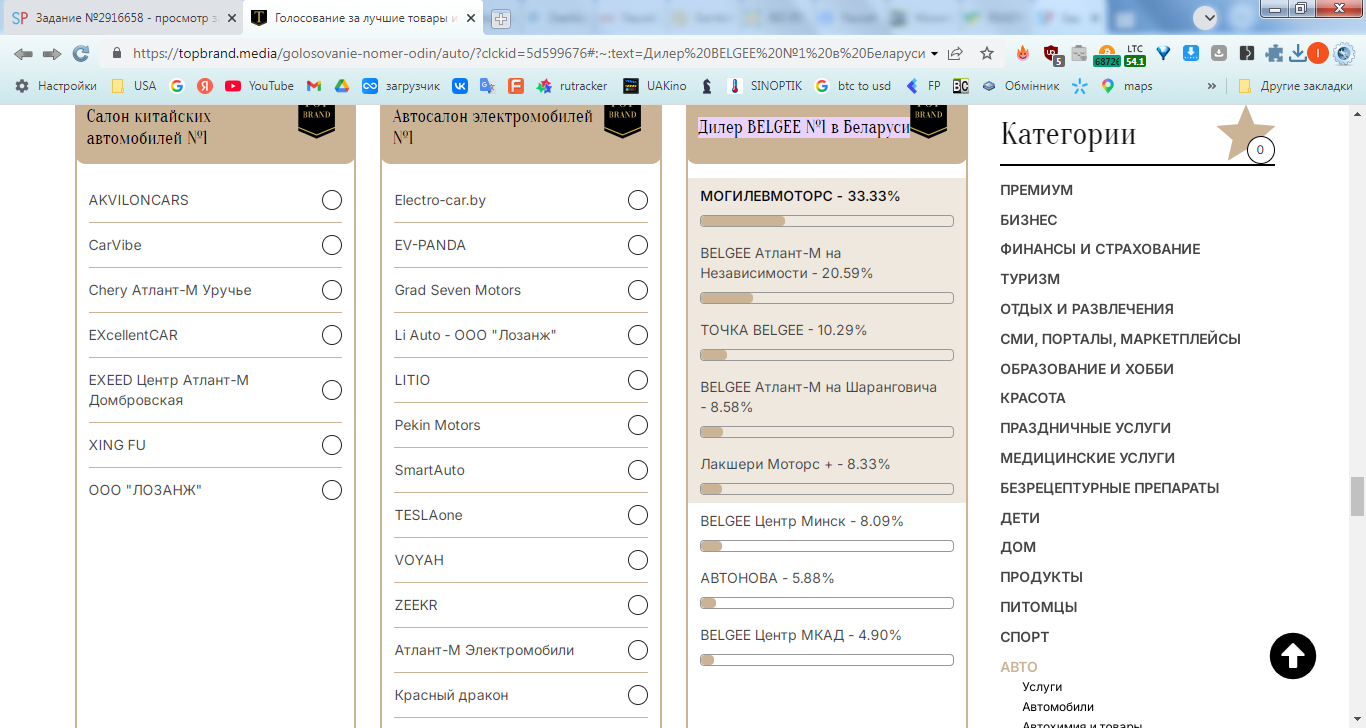Open the YouTube bookmark
Screen dimensions: 1366x728
(259, 86)
